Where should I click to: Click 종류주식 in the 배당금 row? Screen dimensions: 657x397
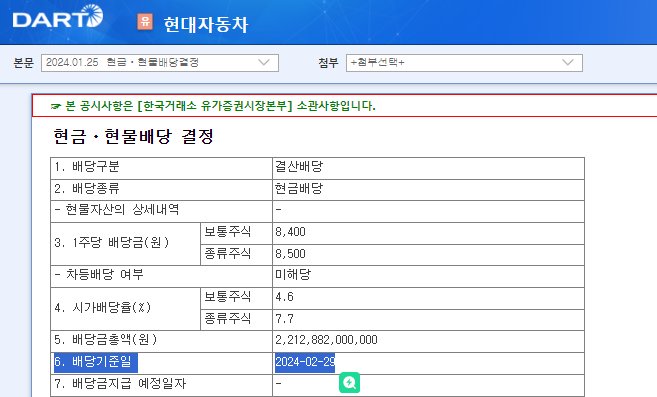click(228, 254)
